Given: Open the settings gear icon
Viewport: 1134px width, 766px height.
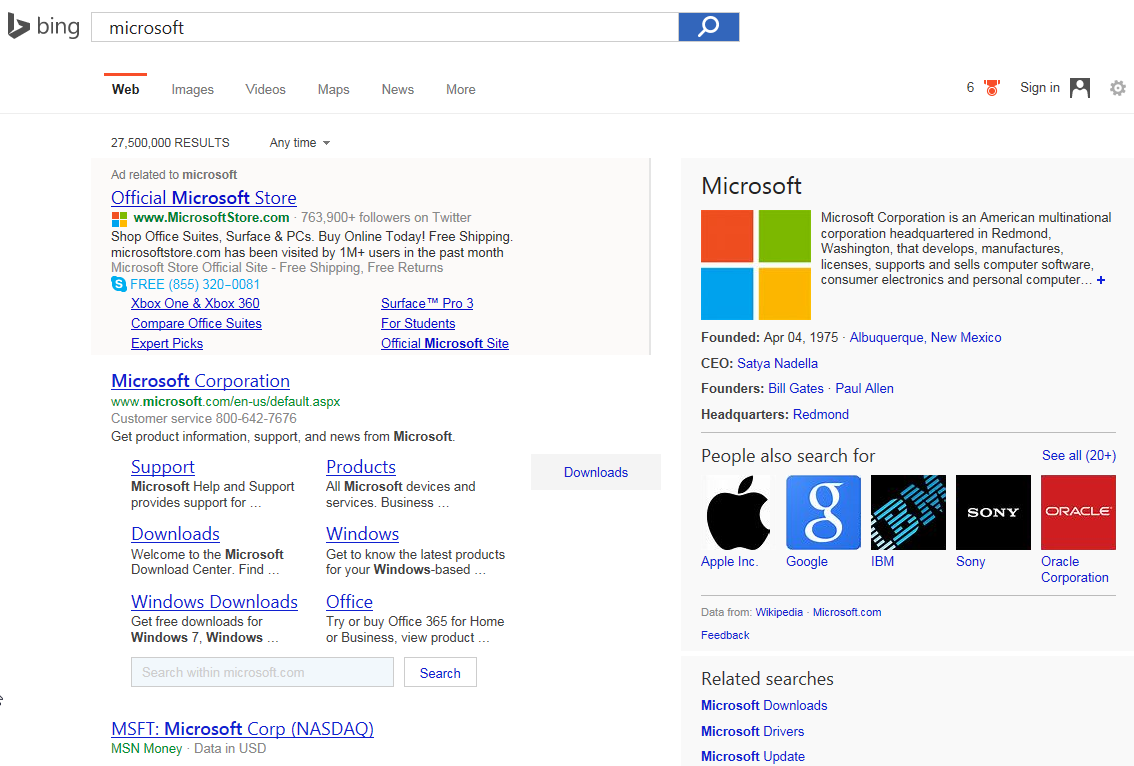Looking at the screenshot, I should pos(1118,88).
